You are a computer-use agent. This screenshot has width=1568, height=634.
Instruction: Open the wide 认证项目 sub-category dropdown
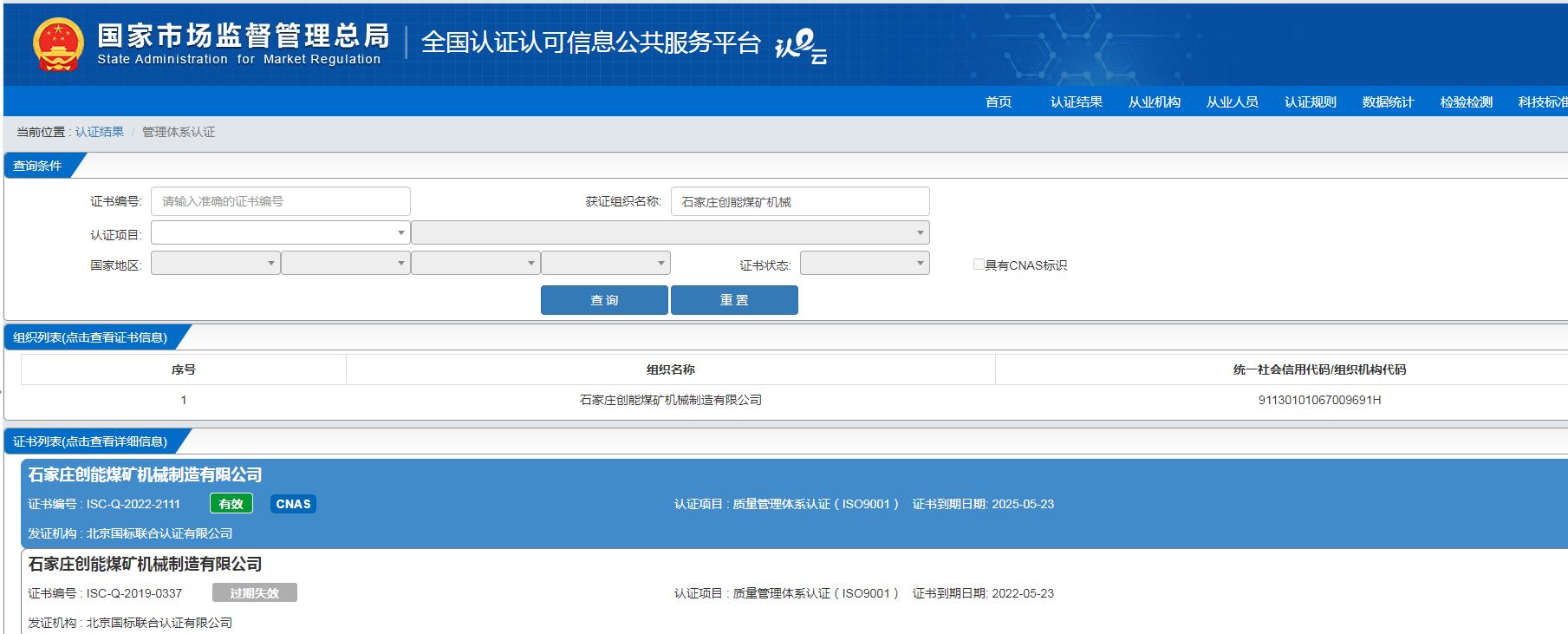[x=670, y=232]
